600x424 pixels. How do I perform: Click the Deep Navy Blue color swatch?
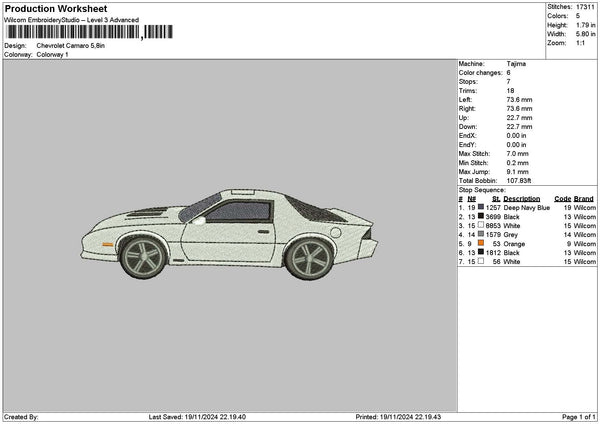point(482,207)
